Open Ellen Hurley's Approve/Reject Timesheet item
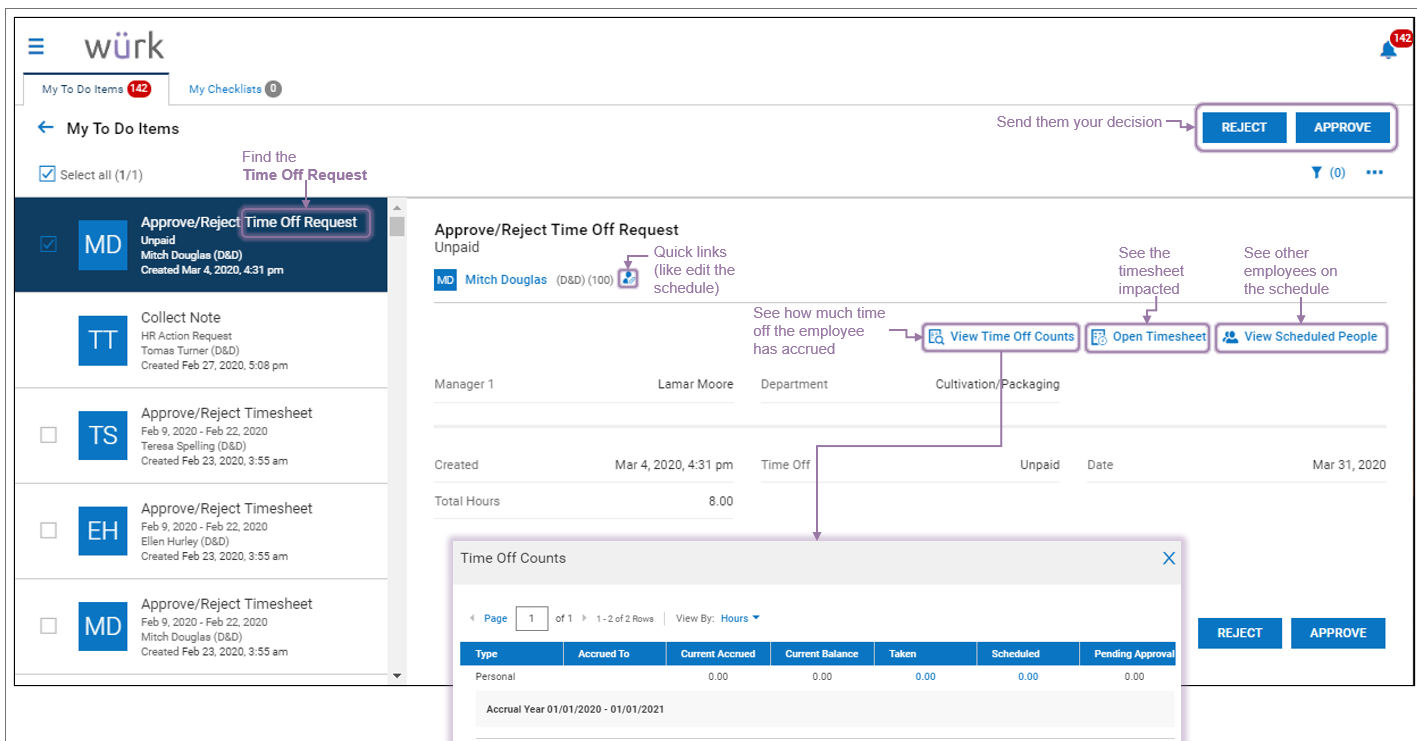 pyautogui.click(x=201, y=531)
